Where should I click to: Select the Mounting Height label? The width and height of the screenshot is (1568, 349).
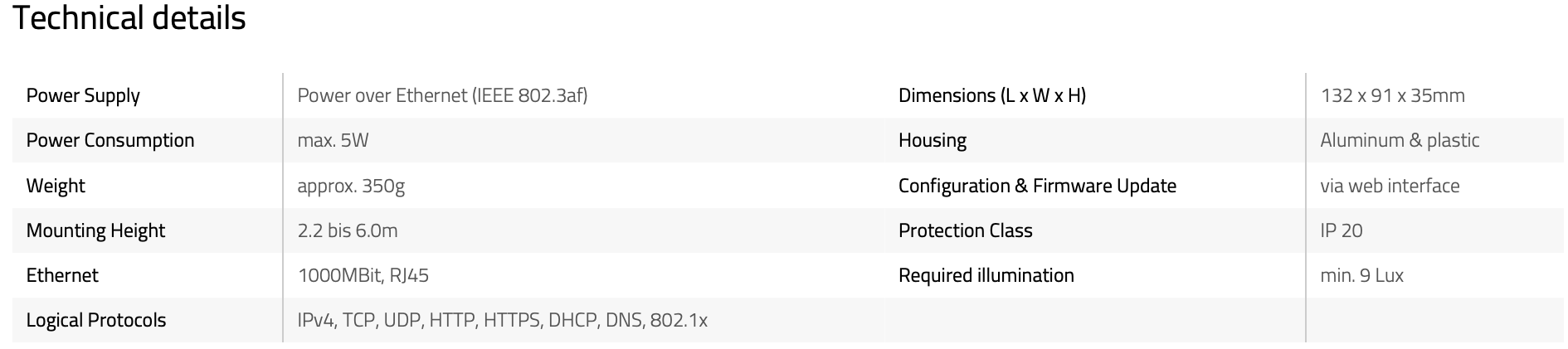pos(95,230)
